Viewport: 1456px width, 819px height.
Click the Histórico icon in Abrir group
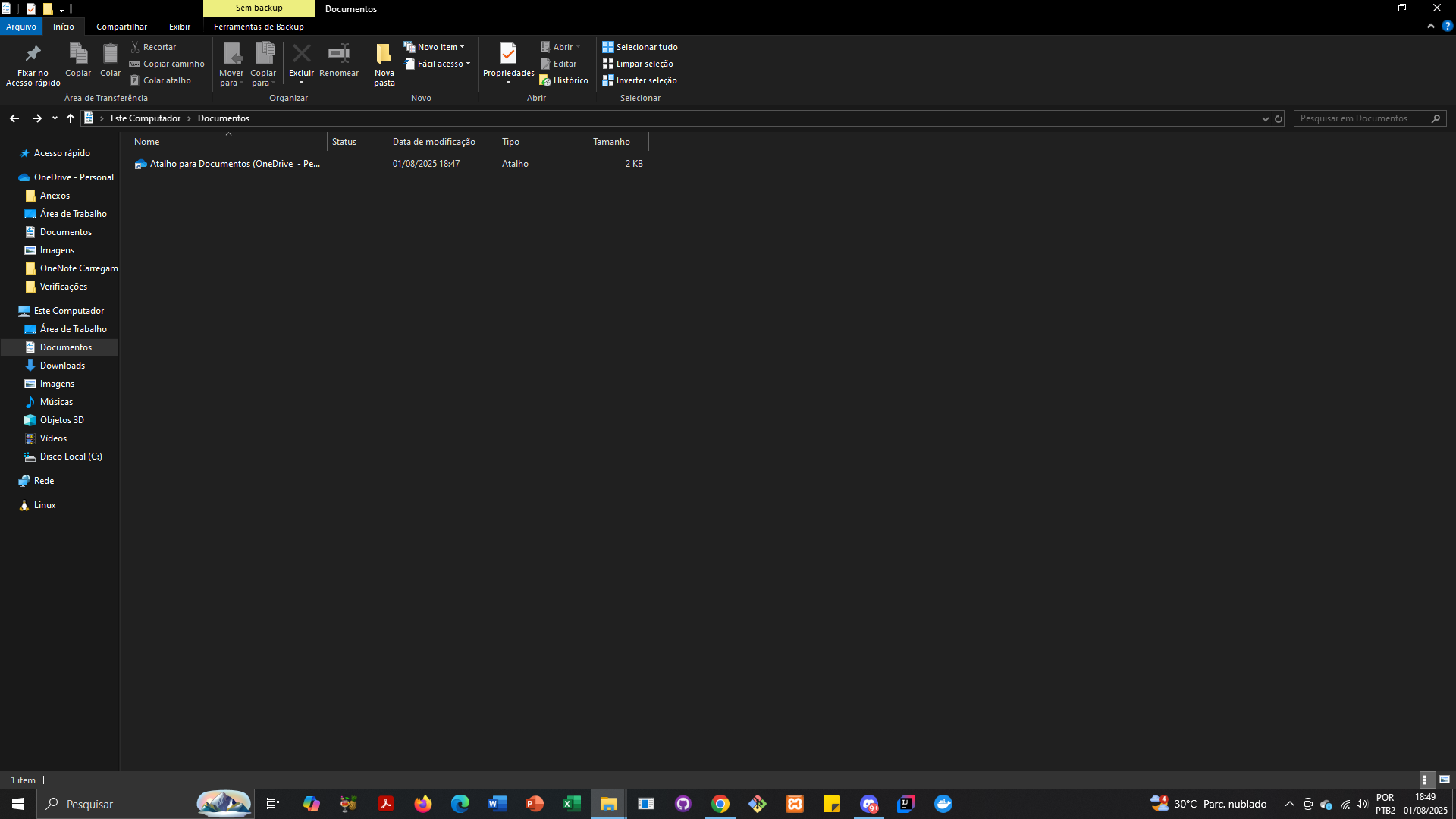[x=544, y=80]
